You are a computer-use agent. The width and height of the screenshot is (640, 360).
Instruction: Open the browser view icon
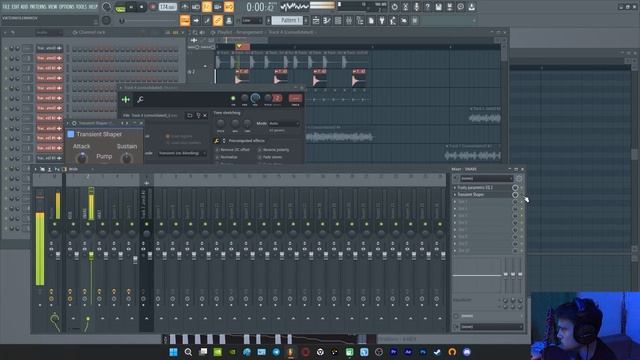coord(360,20)
